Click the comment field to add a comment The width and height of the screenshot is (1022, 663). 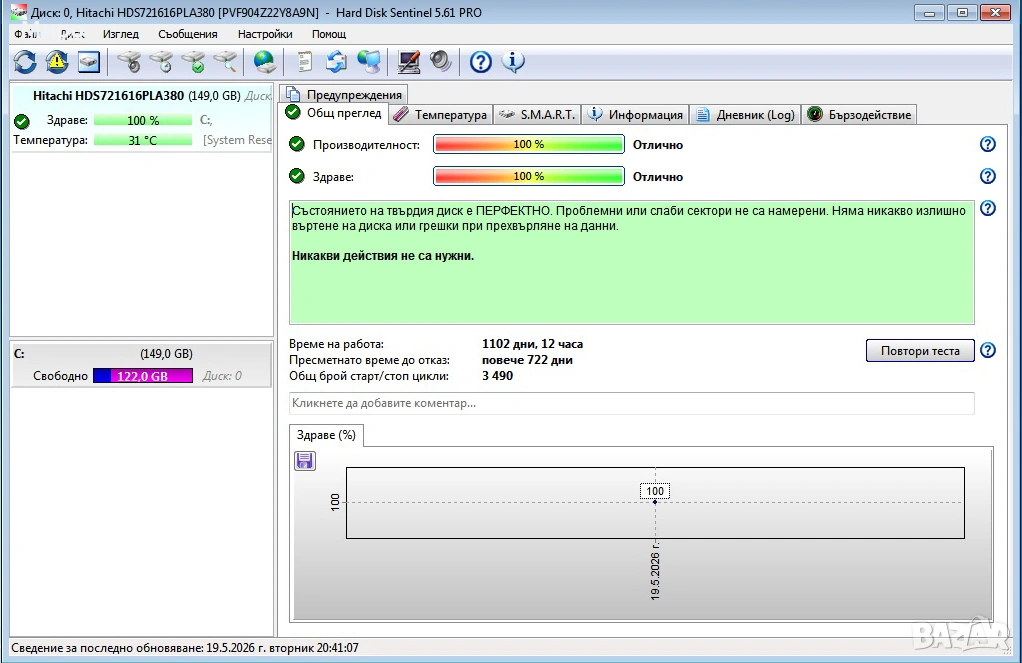pyautogui.click(x=632, y=403)
